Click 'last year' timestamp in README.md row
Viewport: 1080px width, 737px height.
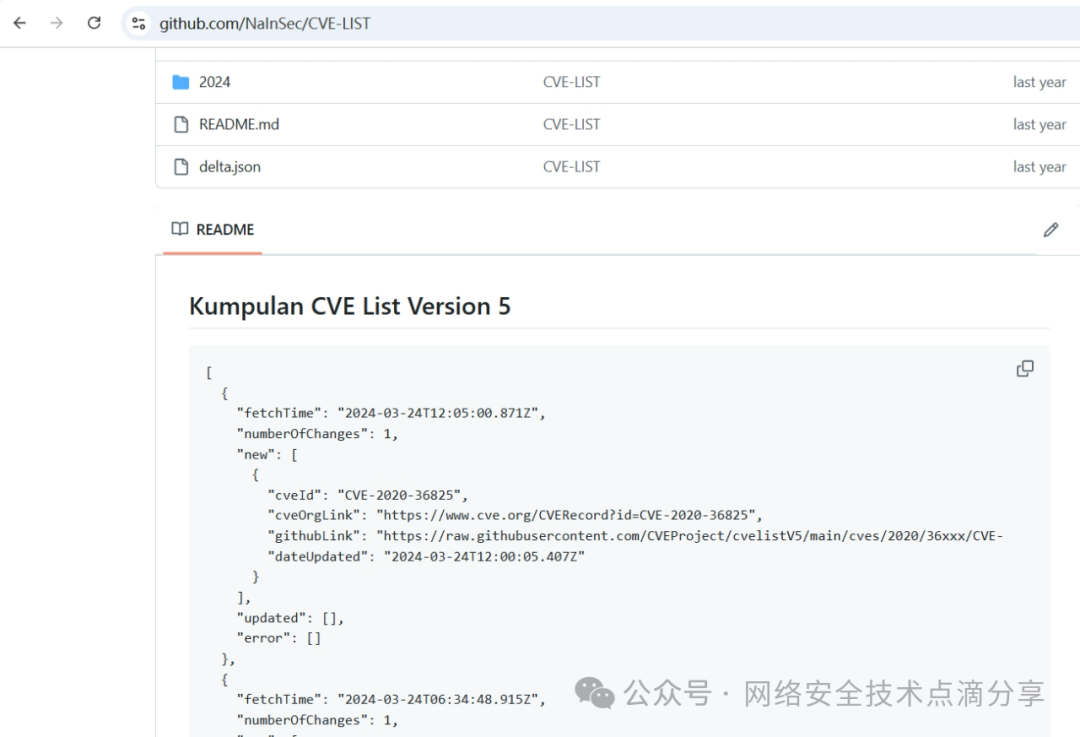pos(1039,125)
